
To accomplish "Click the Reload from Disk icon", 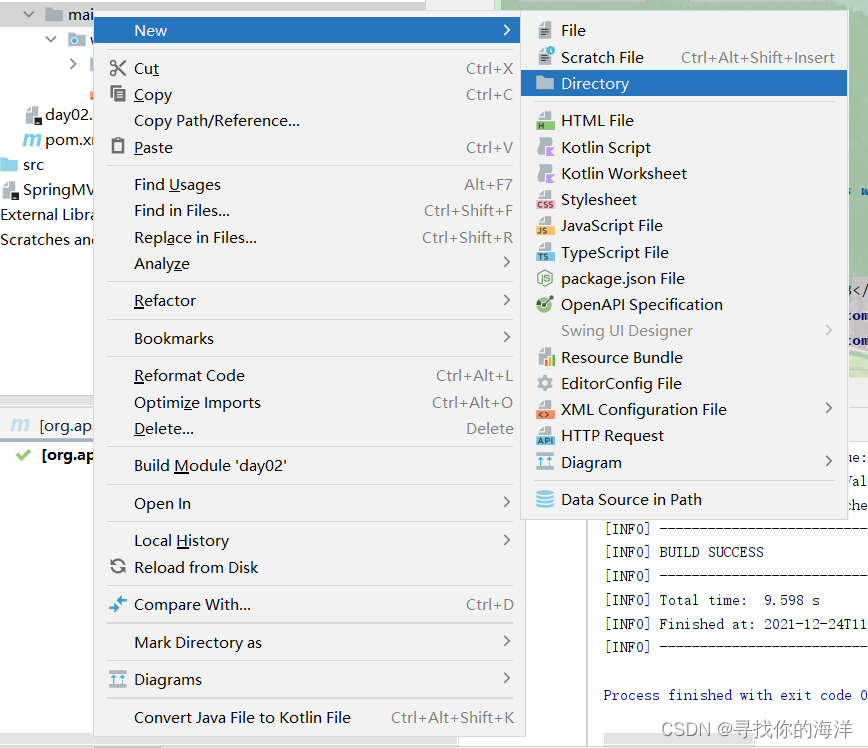I will click(117, 566).
